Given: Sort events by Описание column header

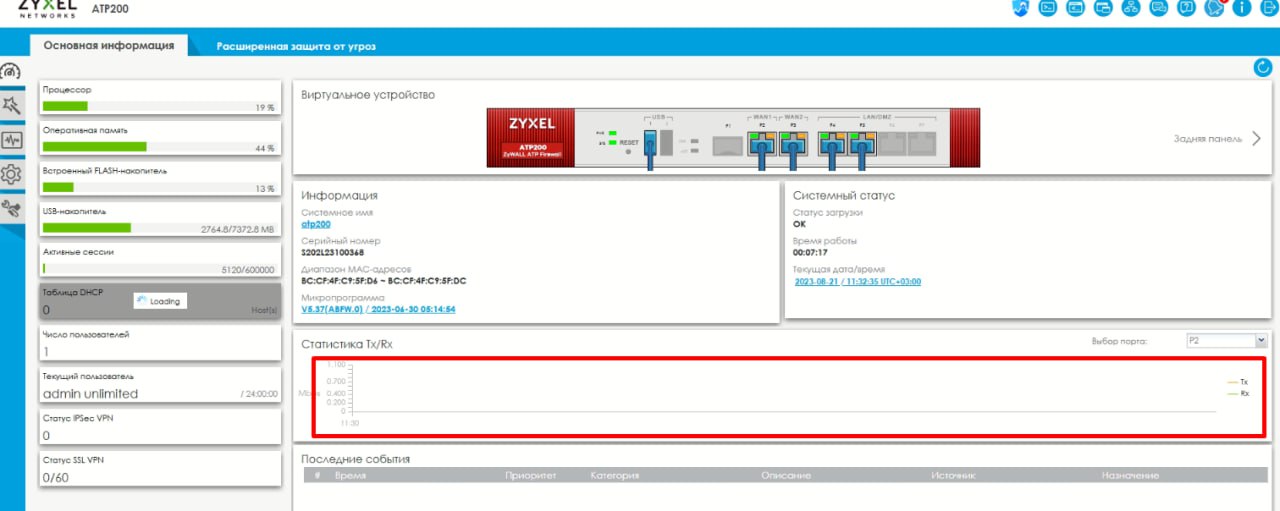Looking at the screenshot, I should coord(785,476).
